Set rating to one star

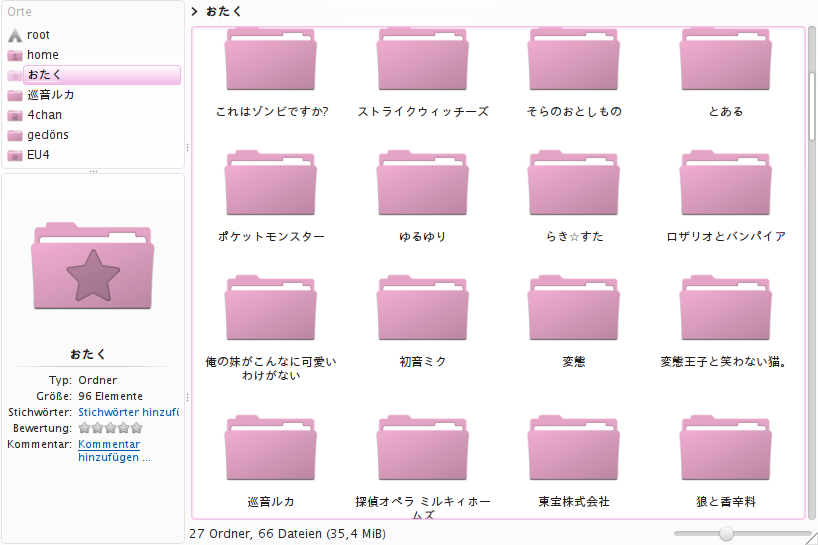coord(85,428)
